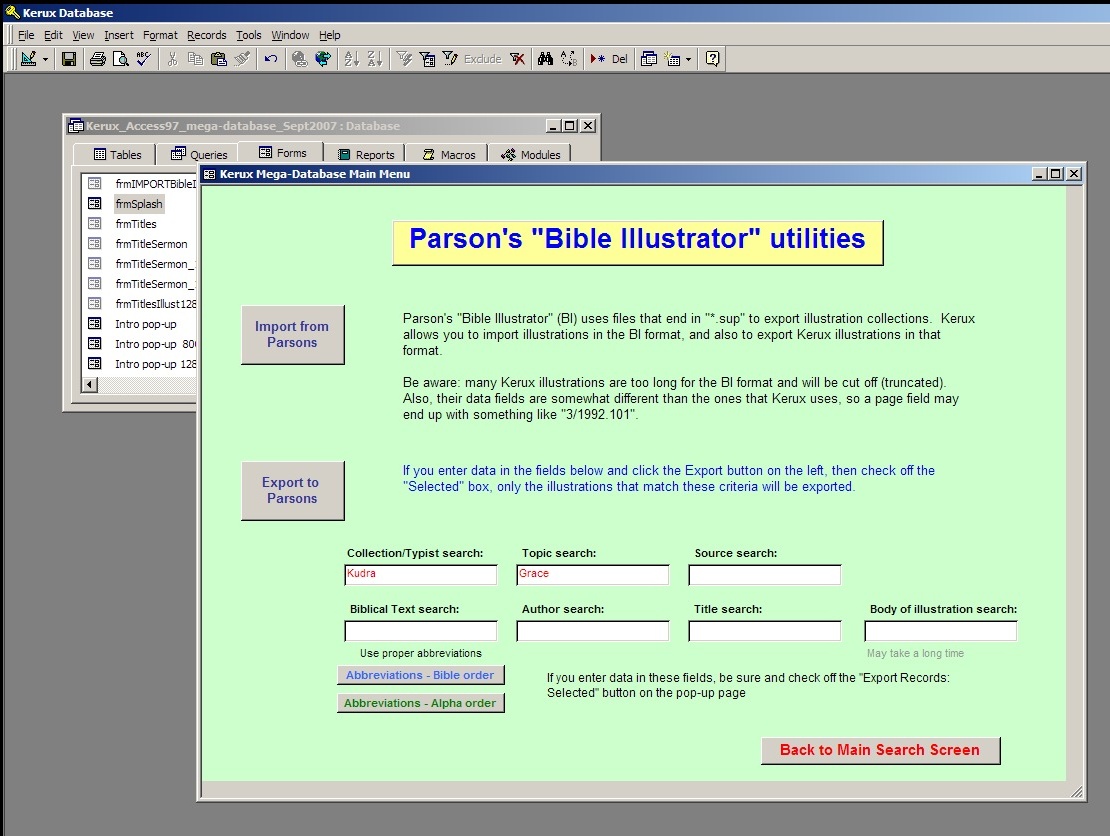Click the Exclude toolbar button
The image size is (1110, 836).
[483, 59]
